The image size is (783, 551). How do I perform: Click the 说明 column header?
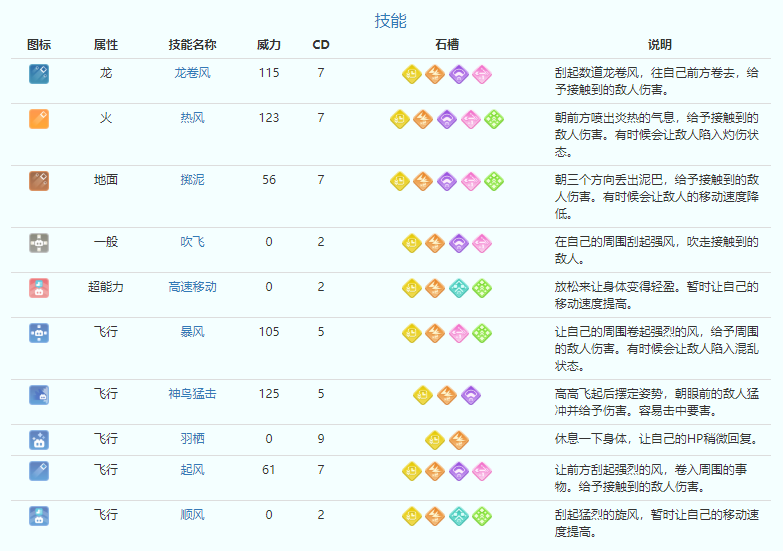[x=660, y=45]
